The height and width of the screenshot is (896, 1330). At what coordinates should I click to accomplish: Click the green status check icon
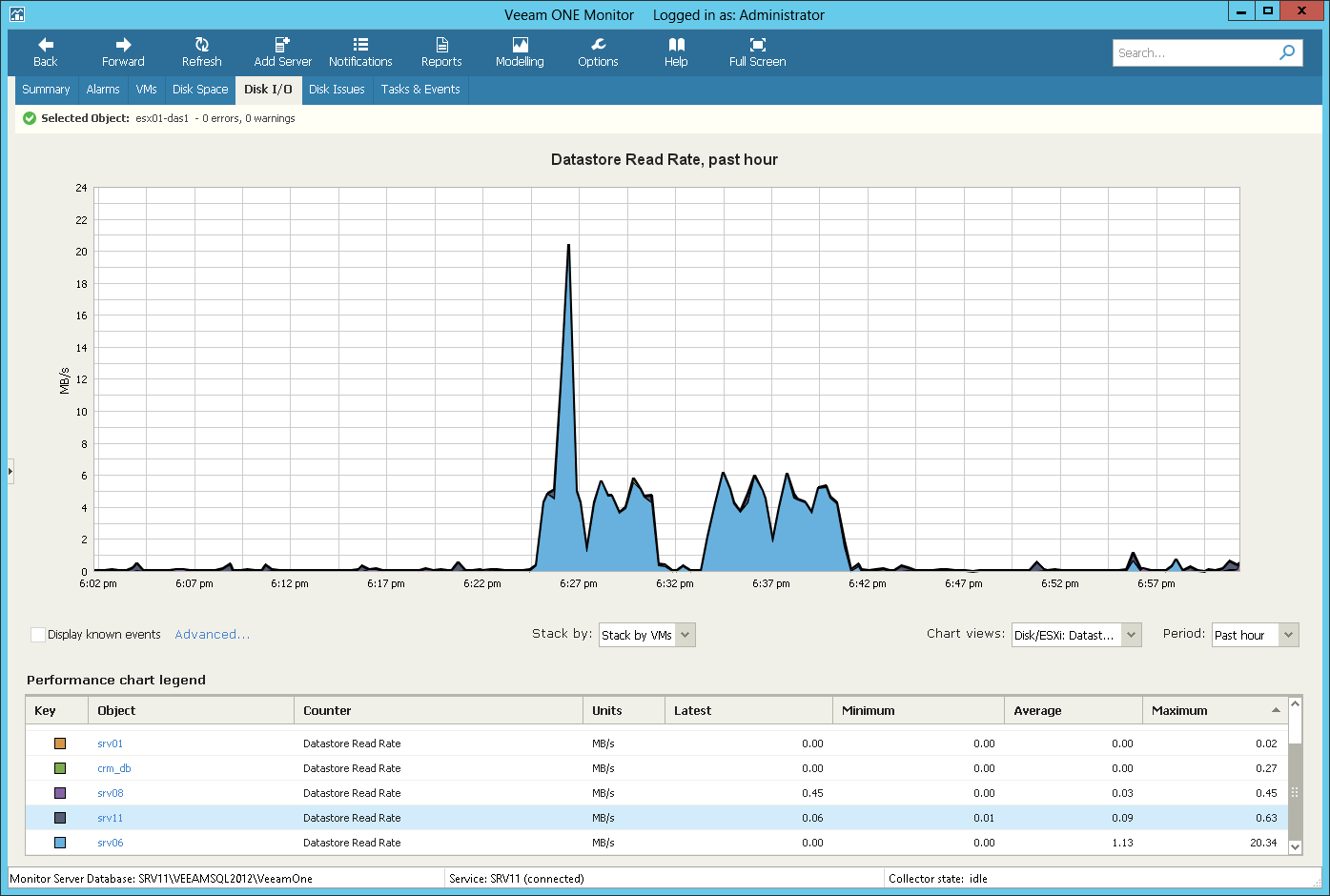tap(30, 118)
